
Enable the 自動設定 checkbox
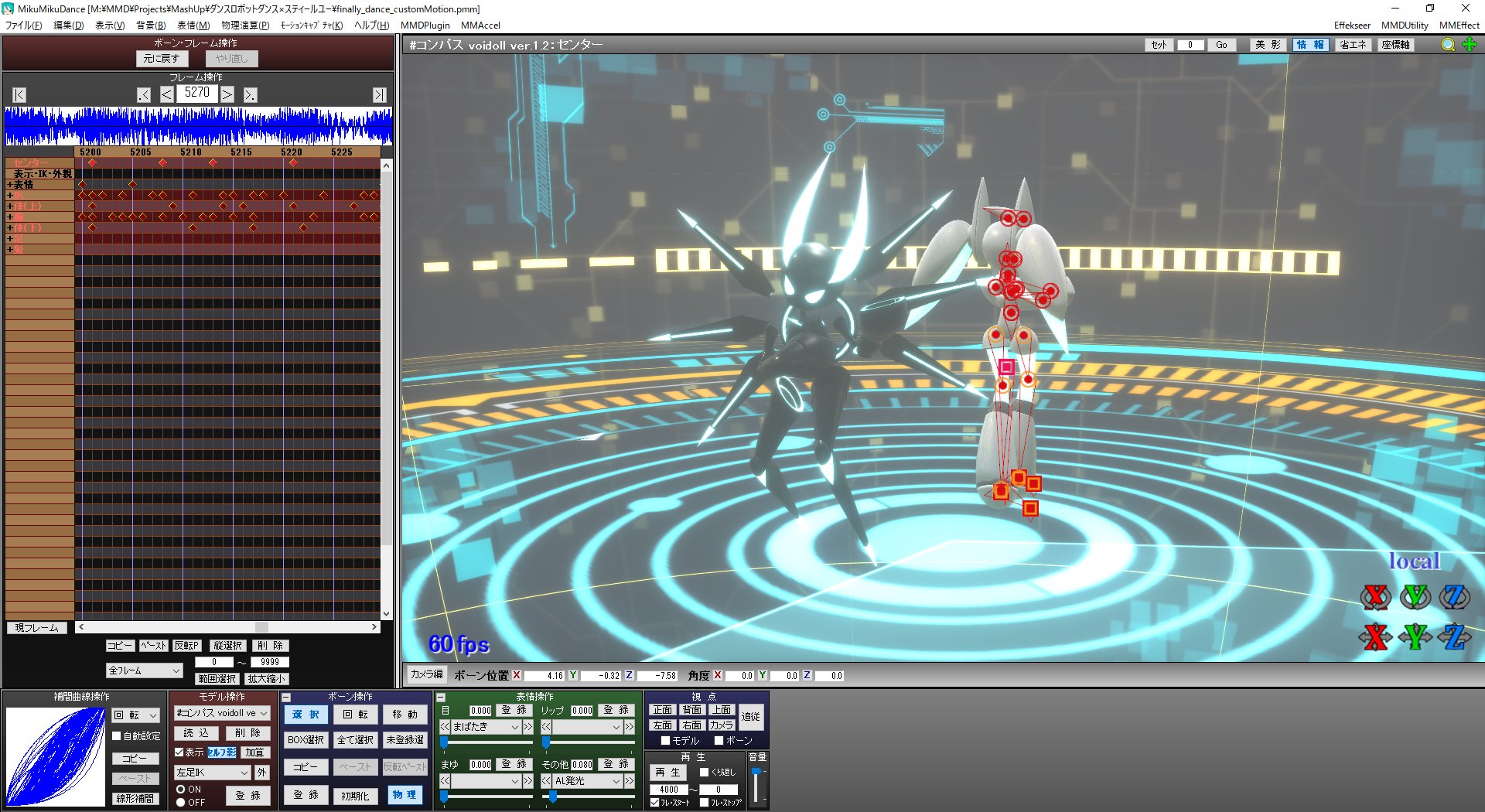click(x=117, y=736)
